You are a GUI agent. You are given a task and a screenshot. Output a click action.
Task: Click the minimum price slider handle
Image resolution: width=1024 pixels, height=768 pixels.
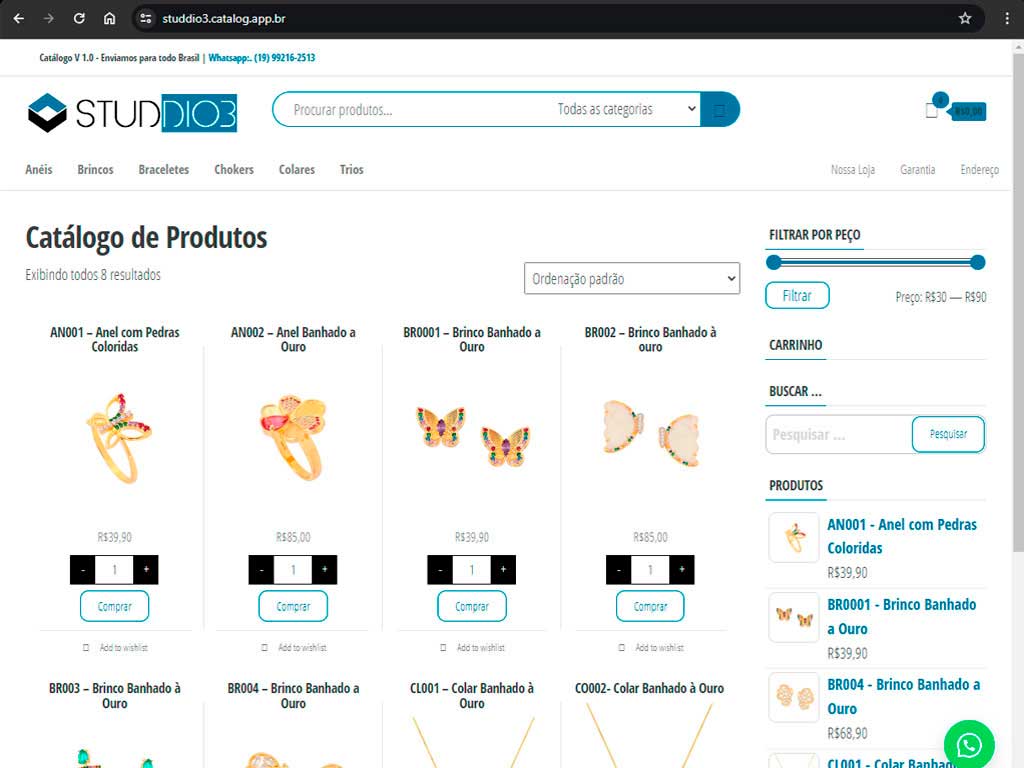(x=774, y=263)
